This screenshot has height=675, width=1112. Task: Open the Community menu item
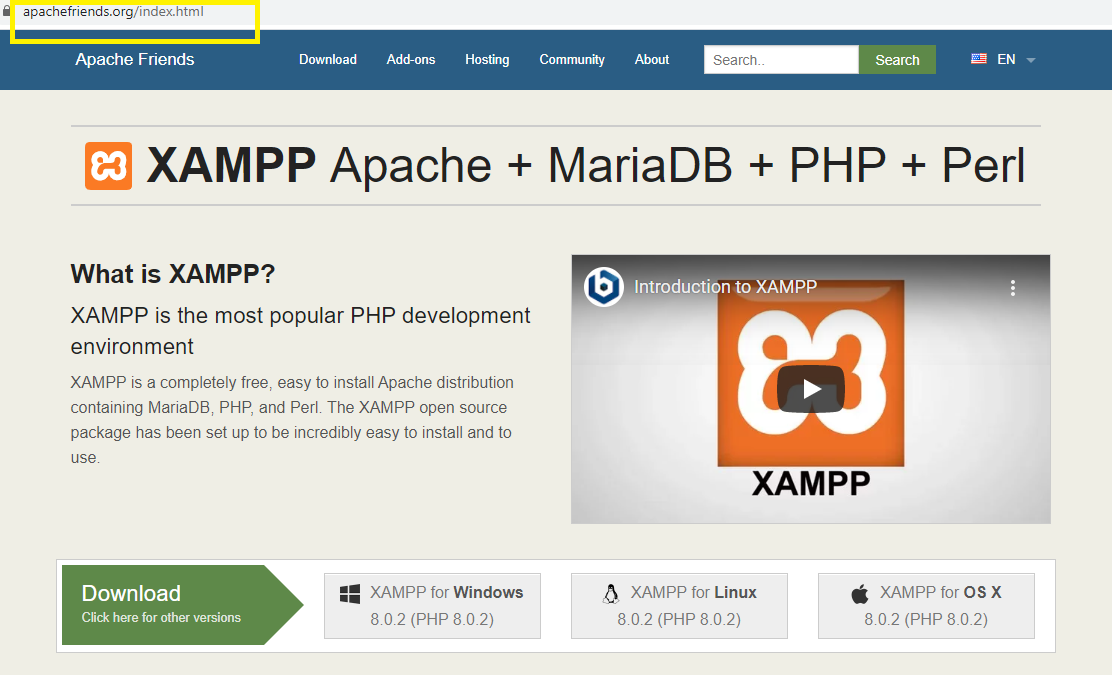pyautogui.click(x=571, y=60)
